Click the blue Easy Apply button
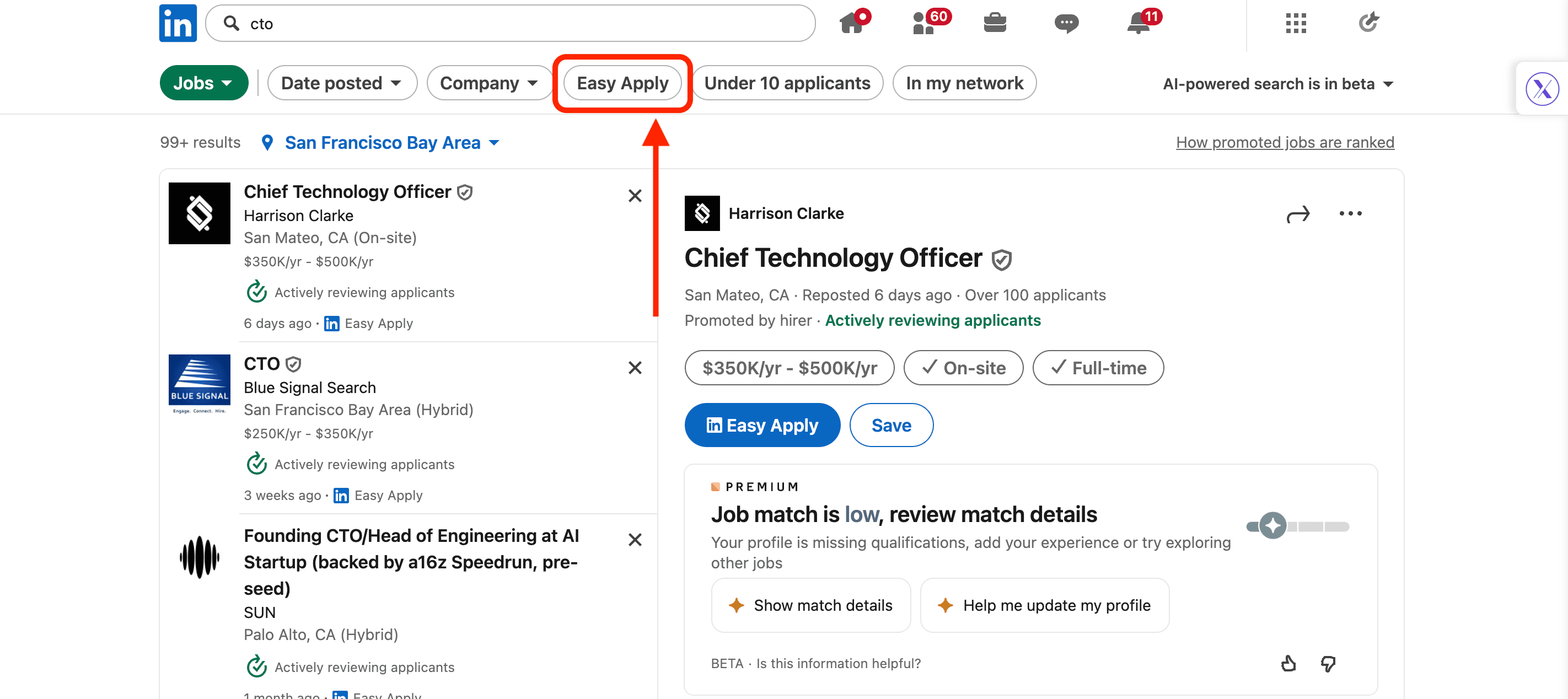The height and width of the screenshot is (699, 1568). (x=762, y=425)
